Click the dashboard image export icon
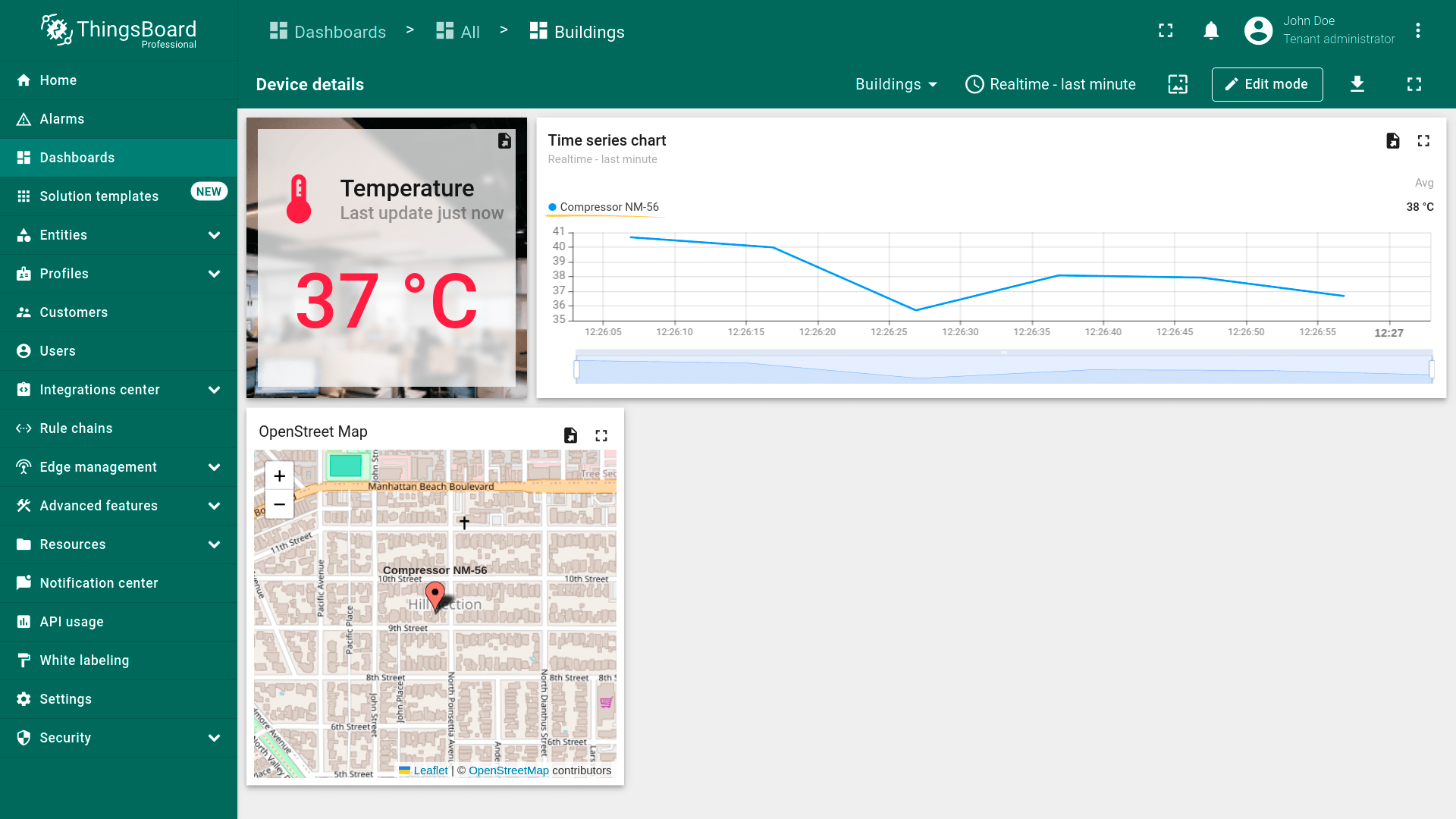This screenshot has width=1456, height=819. click(1178, 84)
